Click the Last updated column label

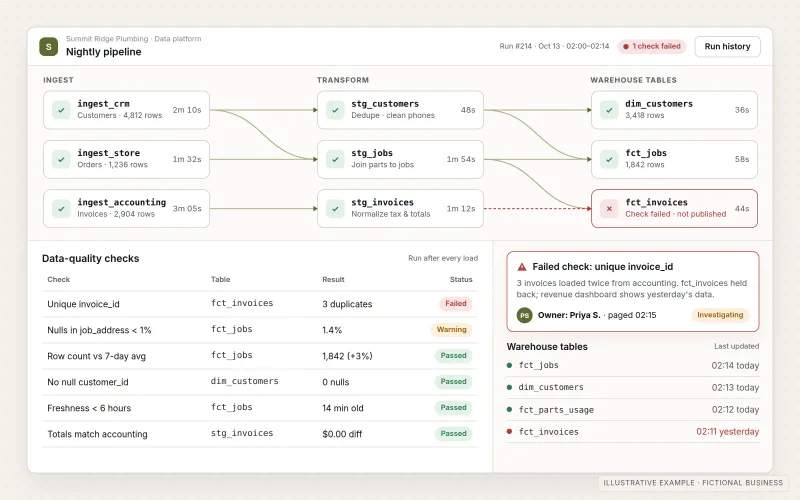pyautogui.click(x=736, y=346)
